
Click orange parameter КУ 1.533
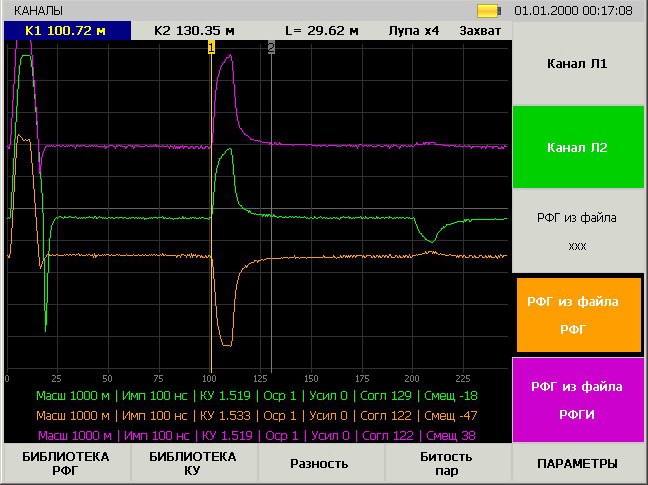[x=225, y=416]
